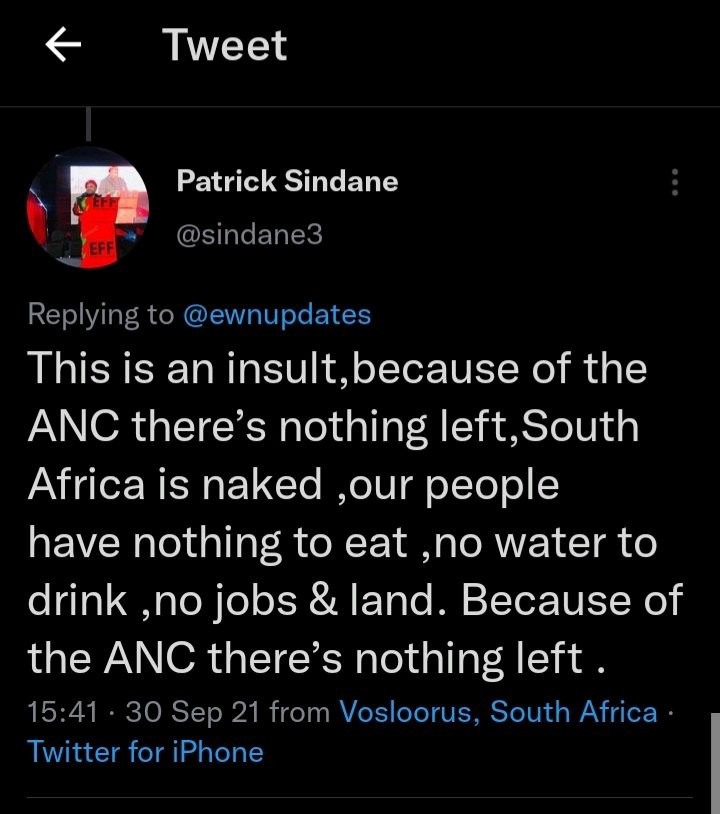Tap the back arrow icon
Viewport: 720px width, 814px height.
click(x=63, y=44)
